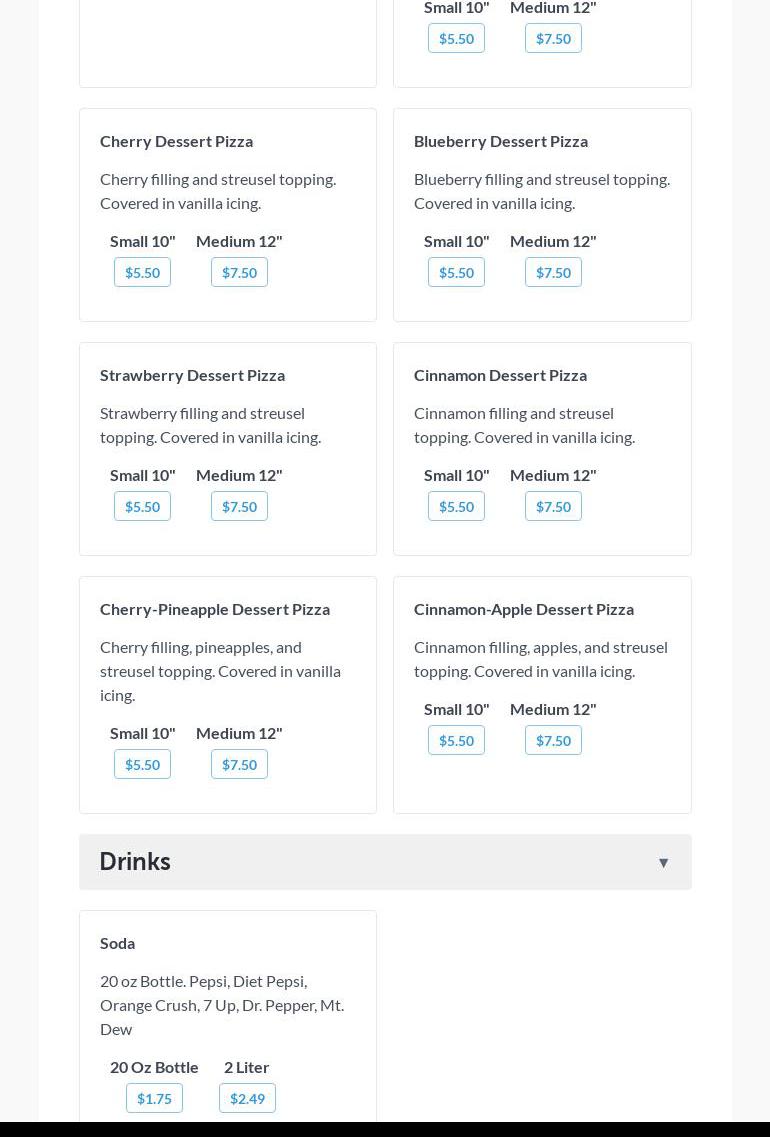Pick Cinnamon Dessert Pizza Medium $7.50
This screenshot has width=770, height=1137.
pyautogui.click(x=553, y=506)
